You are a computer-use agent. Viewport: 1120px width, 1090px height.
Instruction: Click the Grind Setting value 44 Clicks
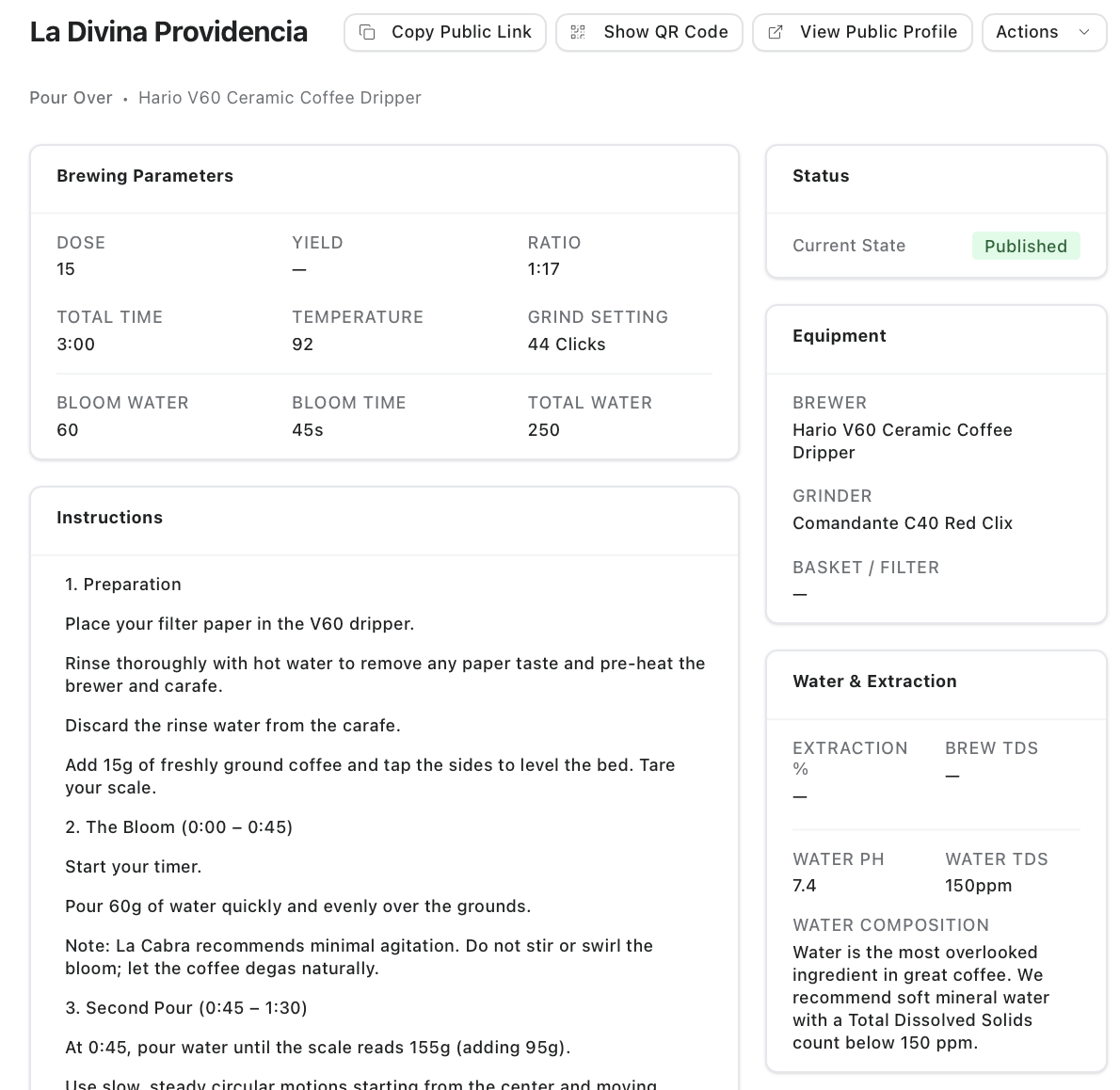(567, 344)
